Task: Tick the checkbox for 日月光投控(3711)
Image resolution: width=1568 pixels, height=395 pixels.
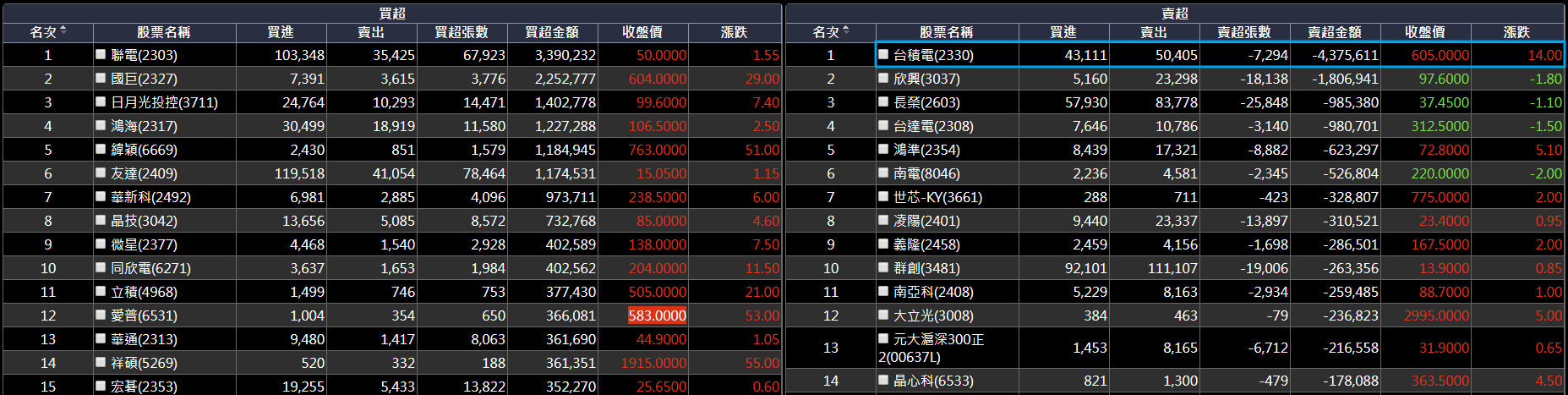Action: click(x=101, y=102)
